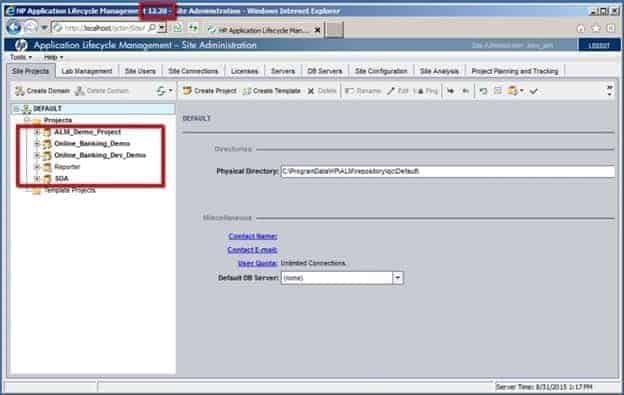Click the Contact Name link

click(x=253, y=236)
